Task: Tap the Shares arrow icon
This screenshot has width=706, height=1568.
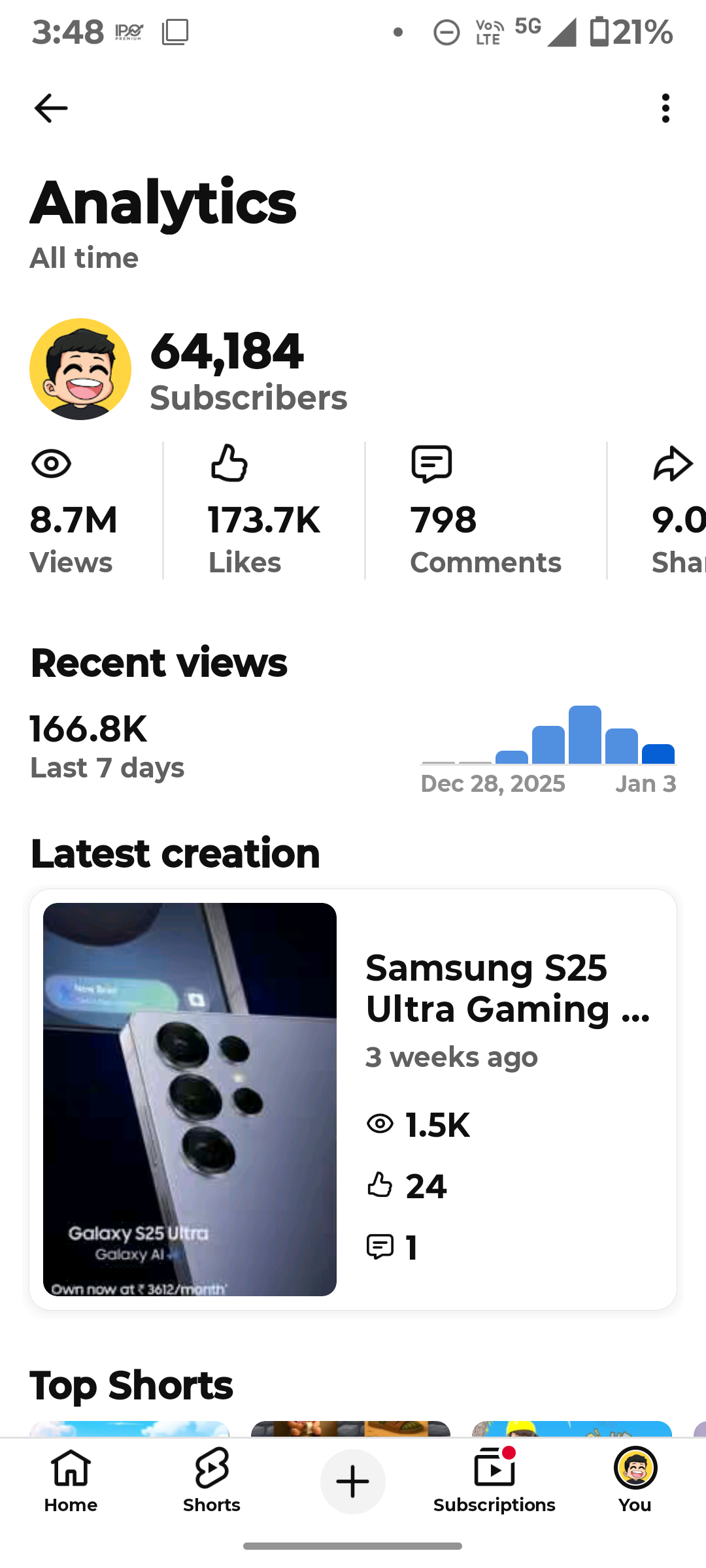Action: (673, 464)
